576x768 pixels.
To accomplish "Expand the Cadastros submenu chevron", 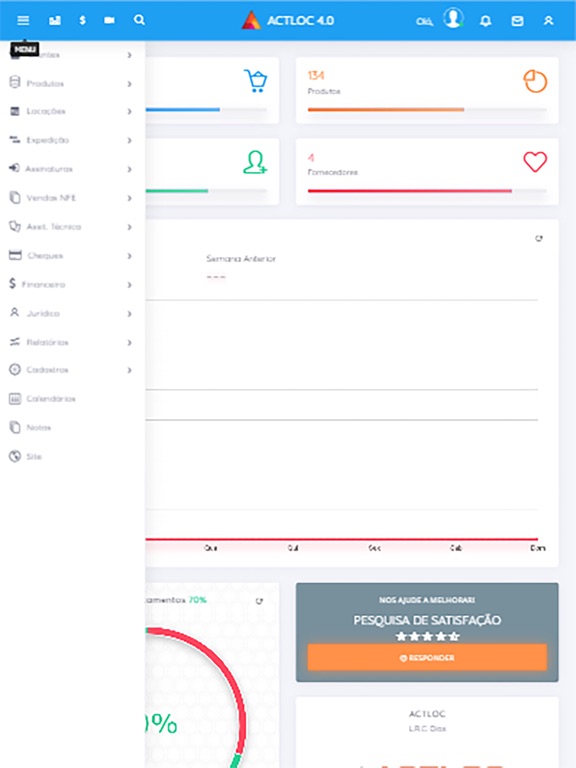I will (x=129, y=370).
